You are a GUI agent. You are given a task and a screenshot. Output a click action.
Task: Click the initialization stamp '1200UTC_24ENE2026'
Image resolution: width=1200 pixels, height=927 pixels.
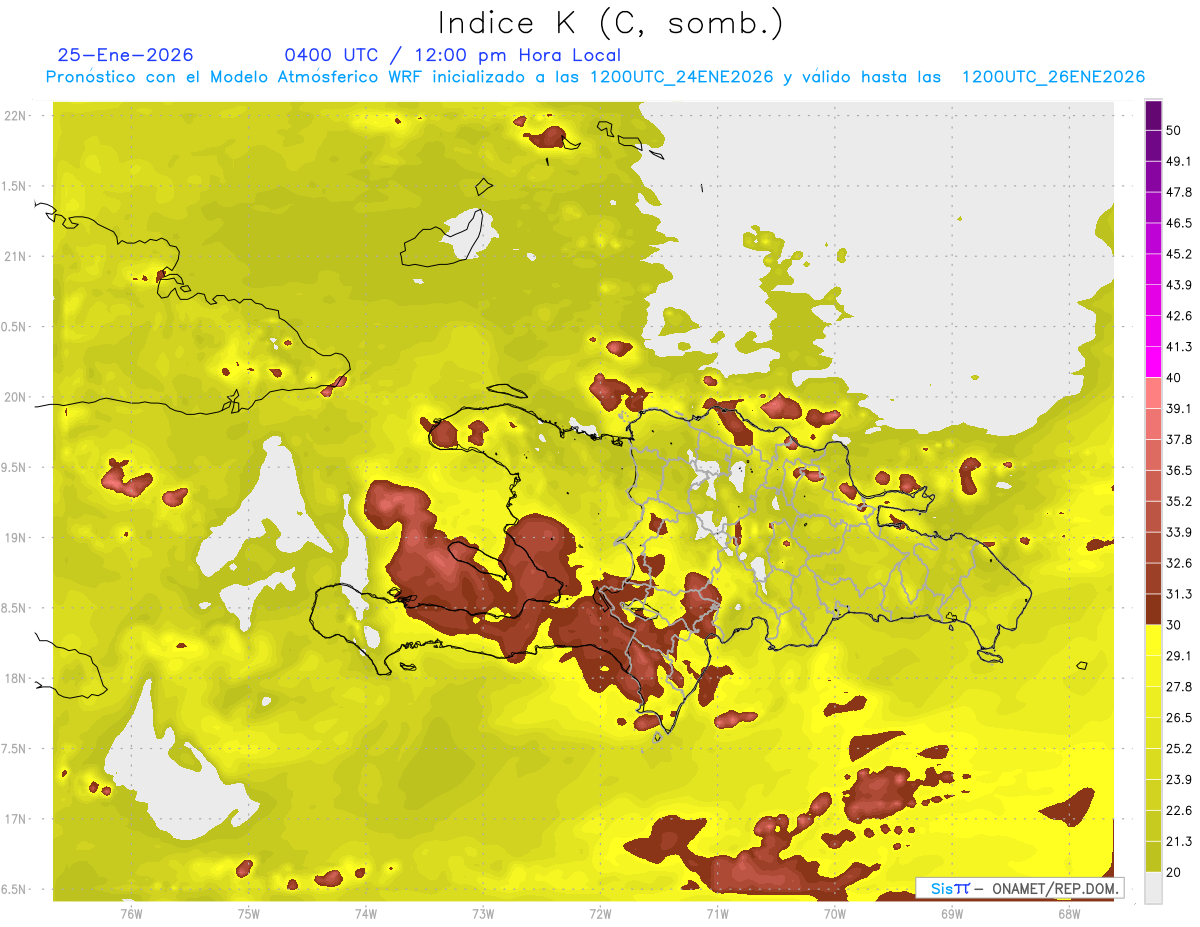pyautogui.click(x=682, y=77)
